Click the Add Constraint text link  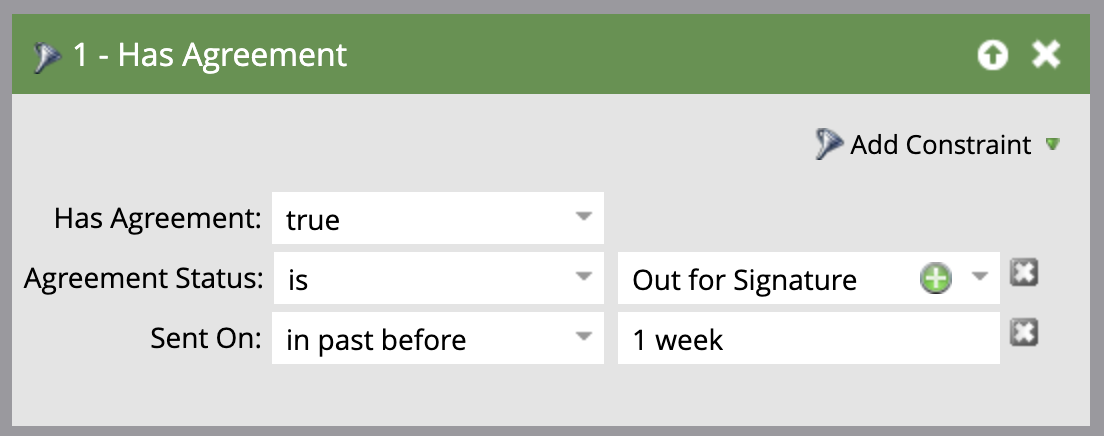(940, 145)
